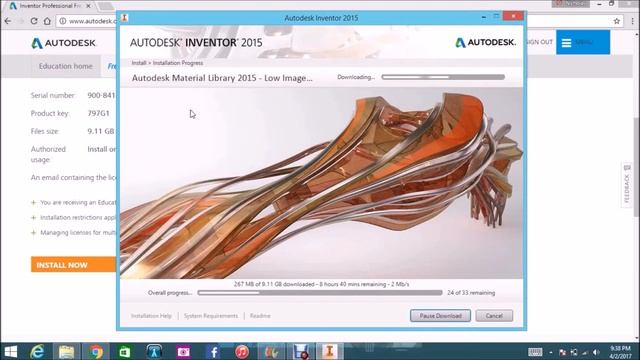The height and width of the screenshot is (360, 640).
Task: Open File Explorer from taskbar
Action: (x=66, y=351)
